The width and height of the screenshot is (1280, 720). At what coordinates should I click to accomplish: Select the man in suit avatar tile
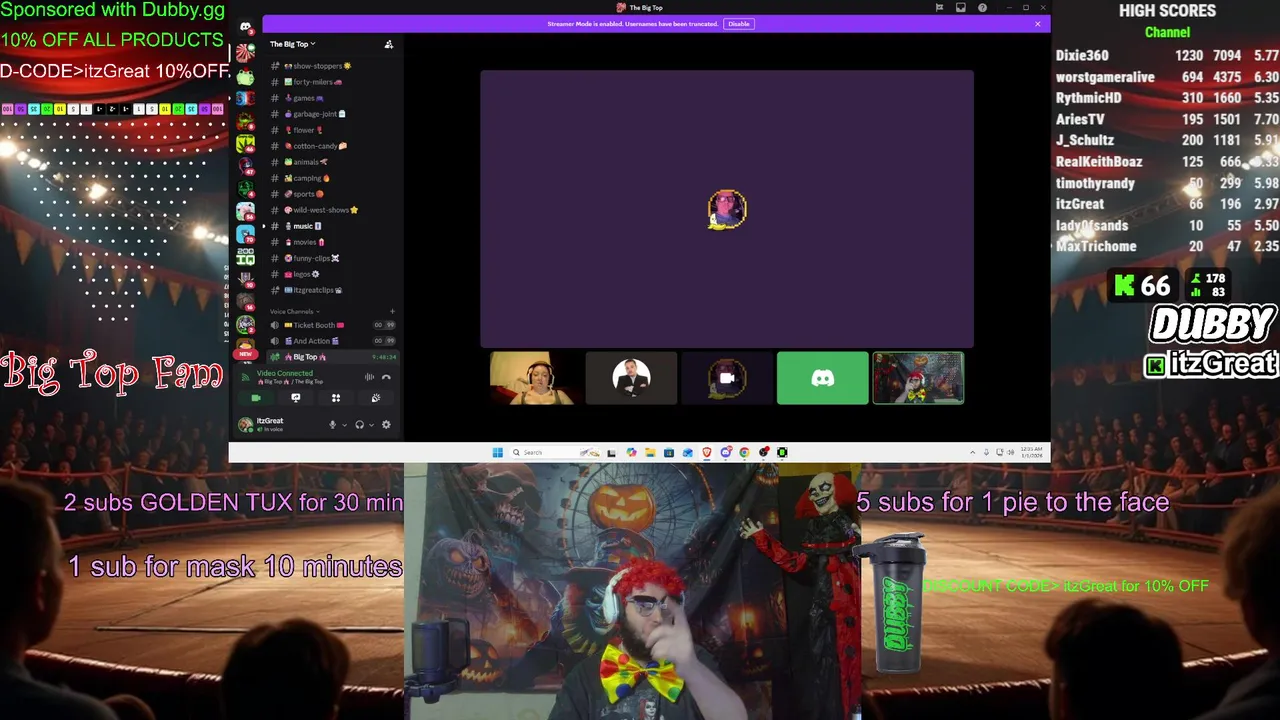click(630, 378)
